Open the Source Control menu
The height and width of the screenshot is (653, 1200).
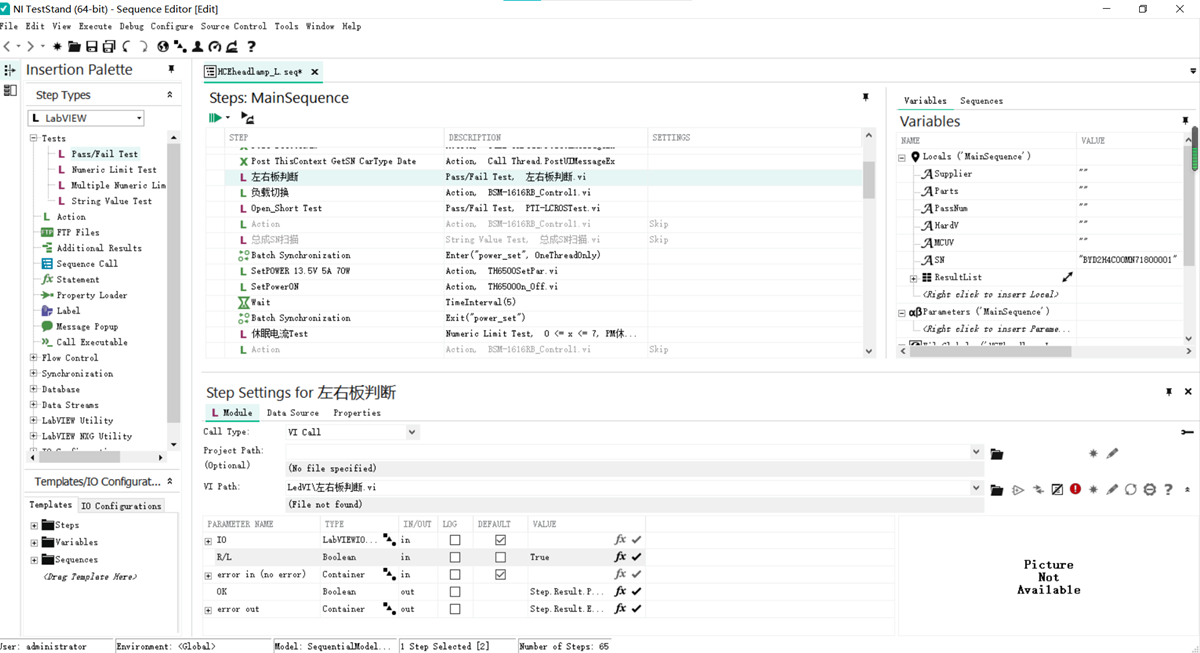(x=233, y=26)
